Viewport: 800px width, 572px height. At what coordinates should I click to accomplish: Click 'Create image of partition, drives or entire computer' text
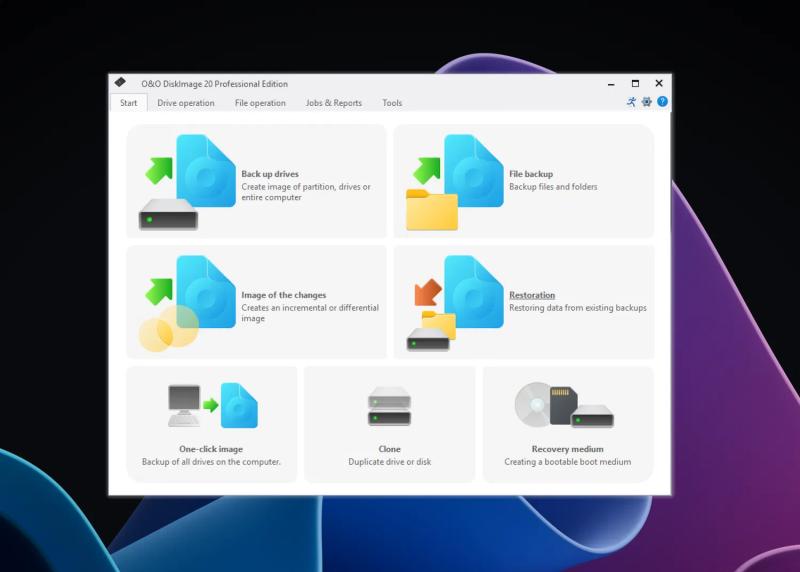[306, 192]
